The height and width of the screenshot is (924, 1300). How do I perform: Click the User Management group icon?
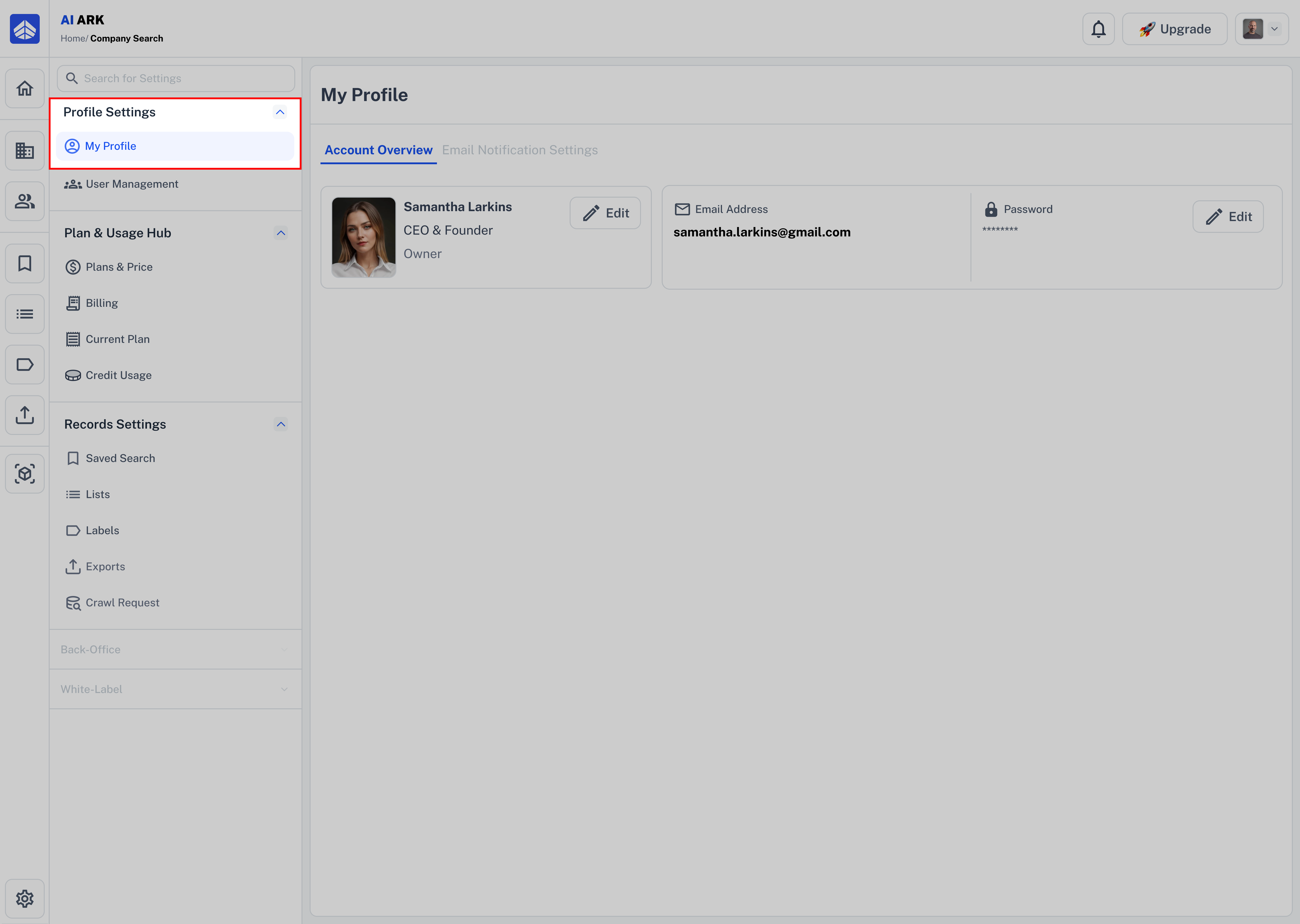pyautogui.click(x=73, y=184)
